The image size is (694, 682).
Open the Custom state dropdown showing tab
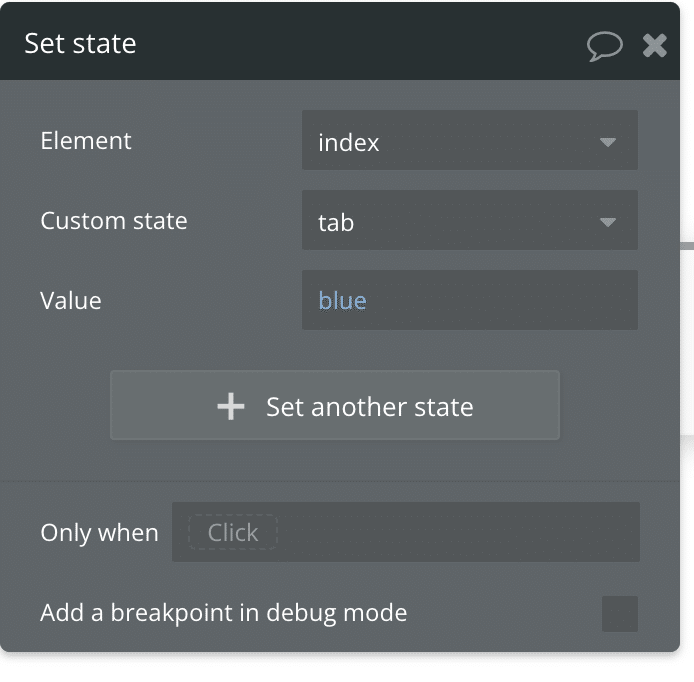click(470, 220)
